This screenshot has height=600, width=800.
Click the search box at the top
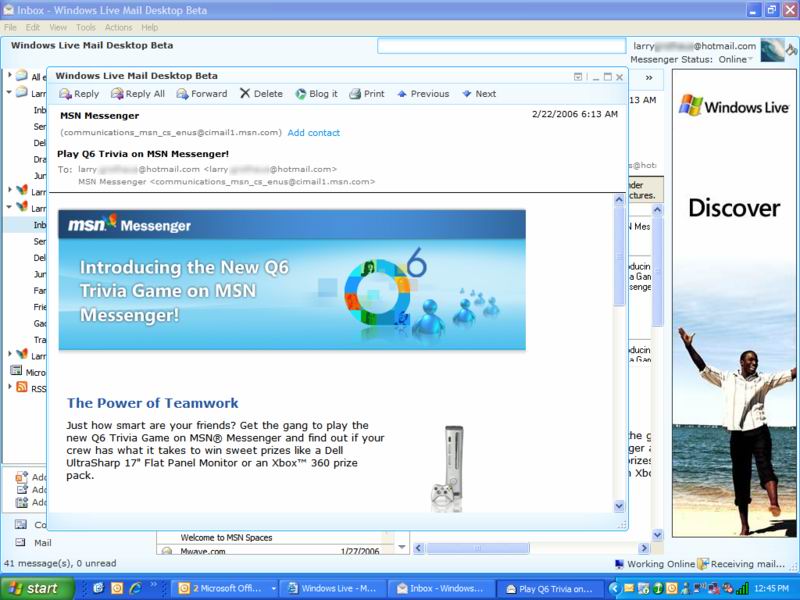[502, 46]
